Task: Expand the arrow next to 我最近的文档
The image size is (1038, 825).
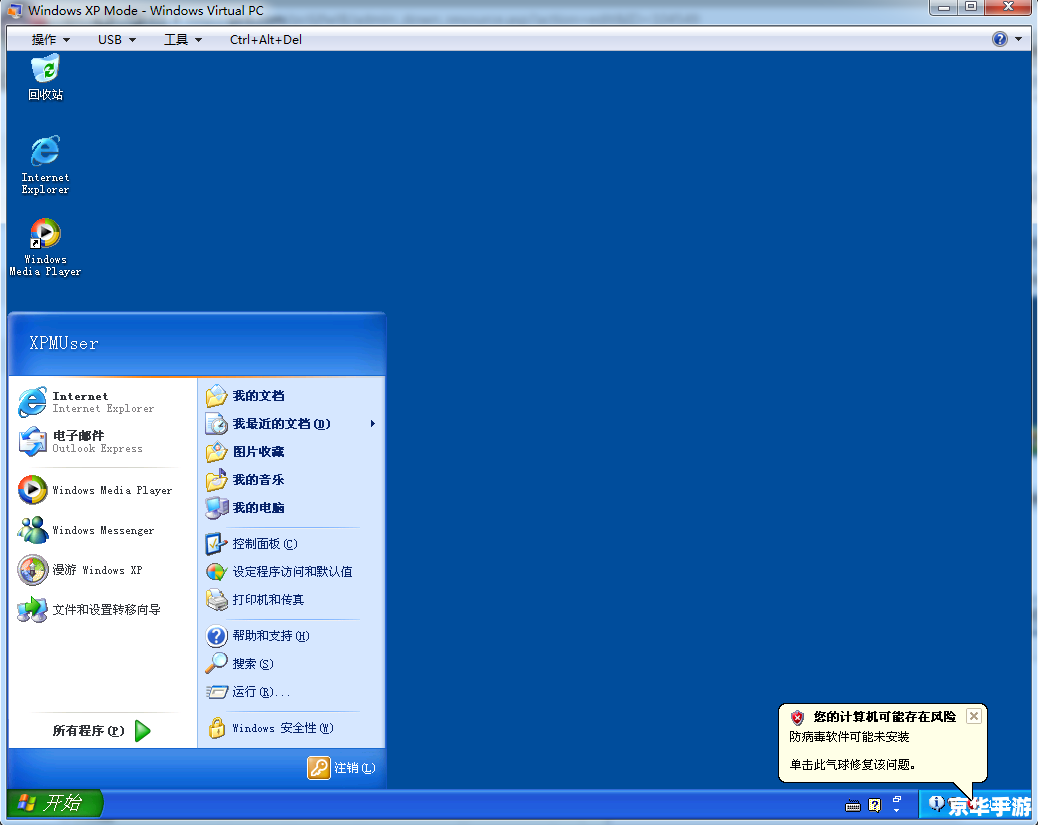Action: click(x=373, y=424)
